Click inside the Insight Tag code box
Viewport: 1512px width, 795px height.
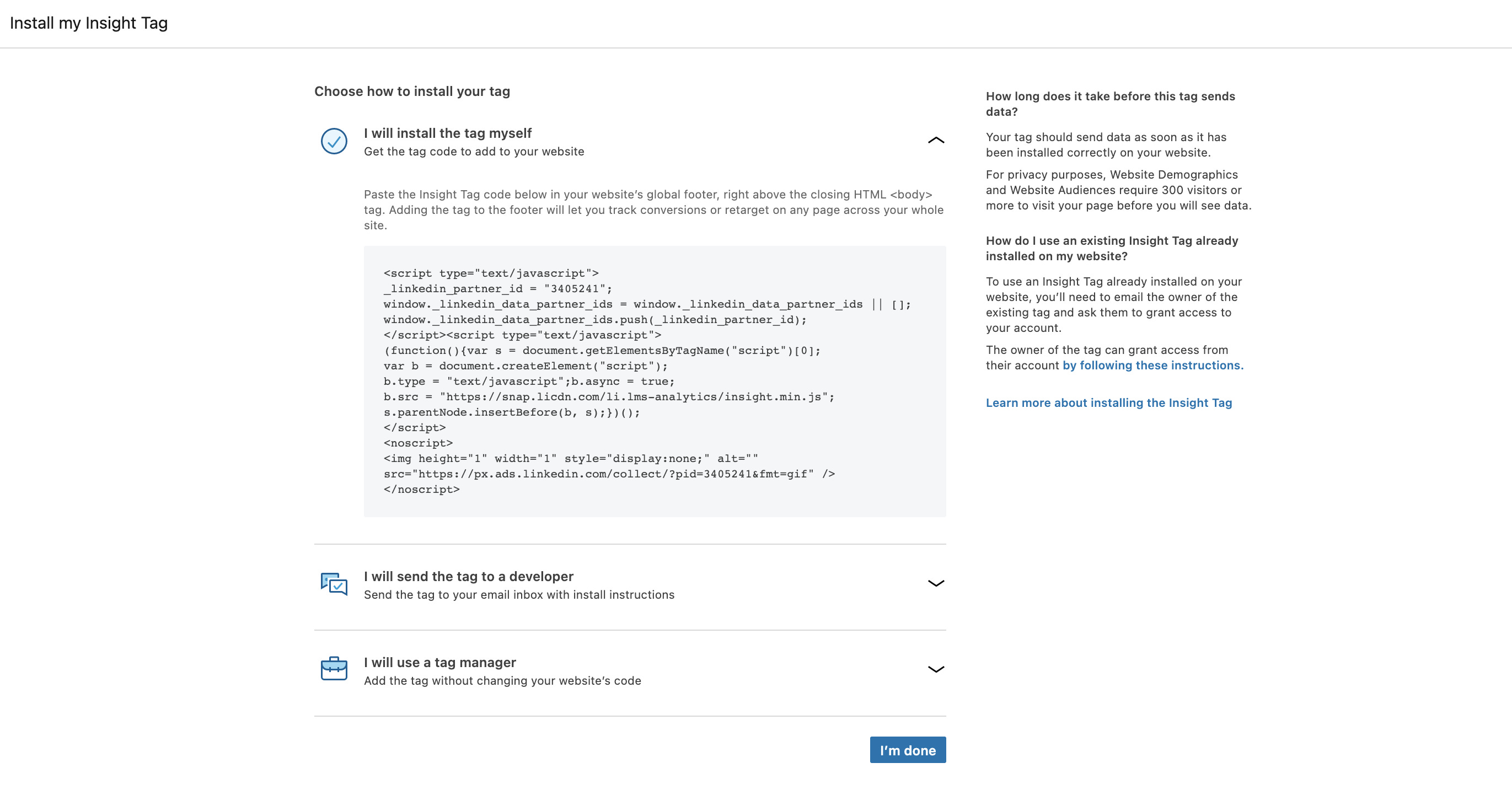pos(655,382)
